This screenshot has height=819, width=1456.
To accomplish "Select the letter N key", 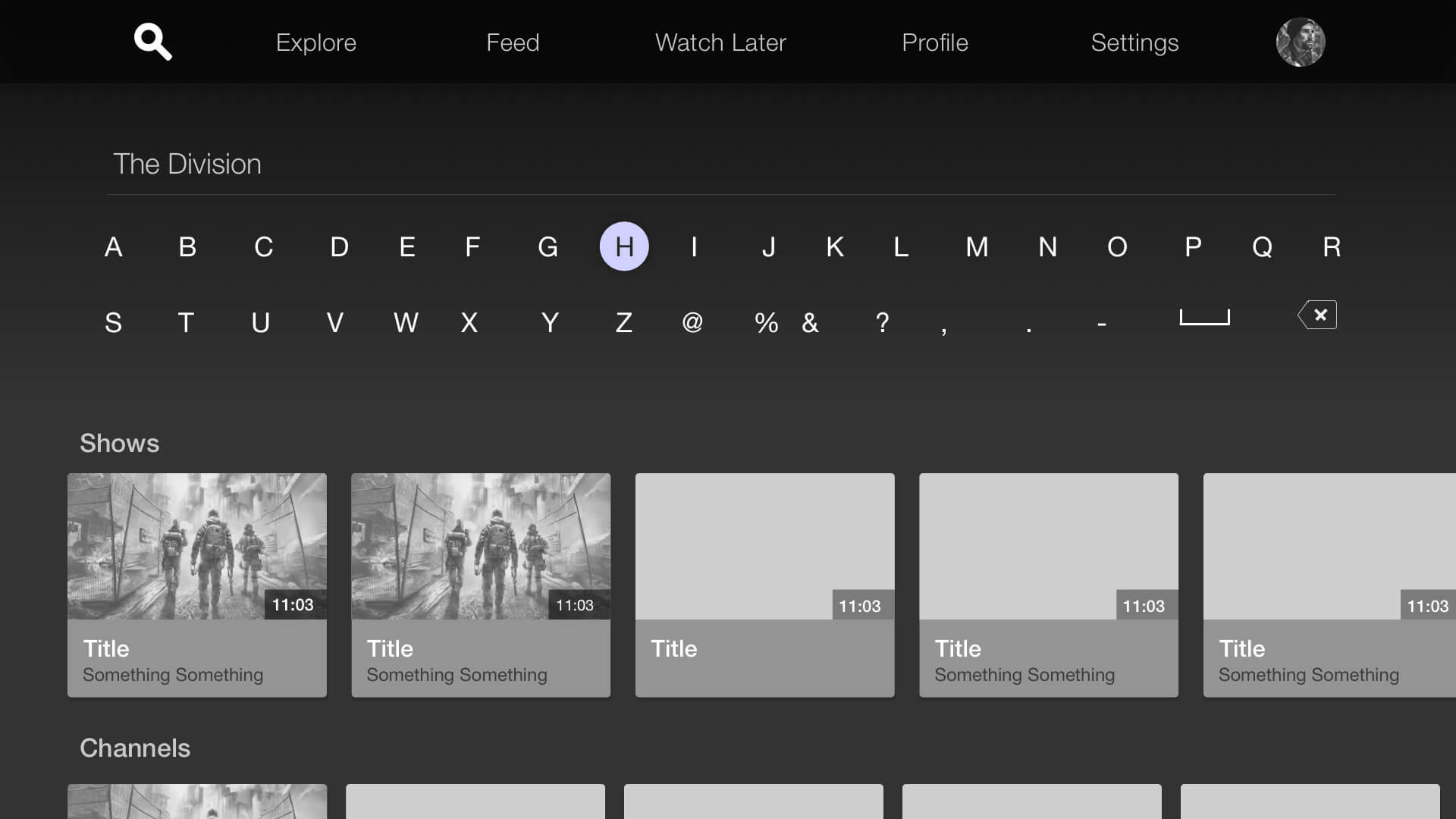I will [x=1047, y=247].
